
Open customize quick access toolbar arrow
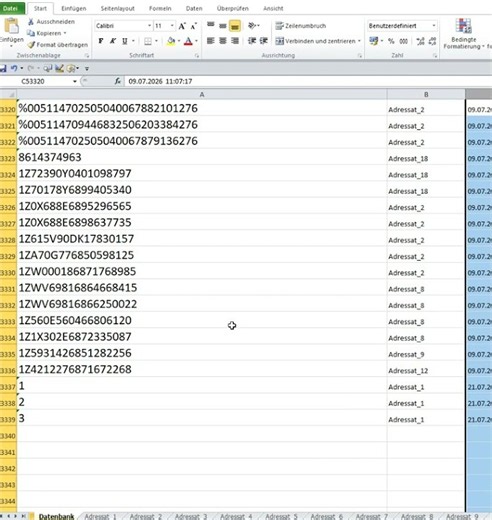(87, 69)
